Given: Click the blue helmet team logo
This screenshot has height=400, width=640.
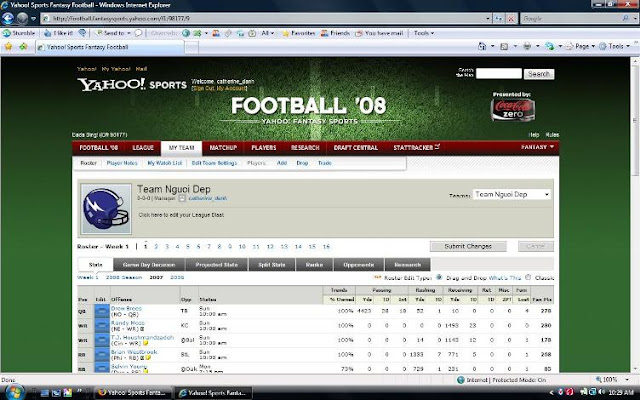Looking at the screenshot, I should tap(106, 209).
